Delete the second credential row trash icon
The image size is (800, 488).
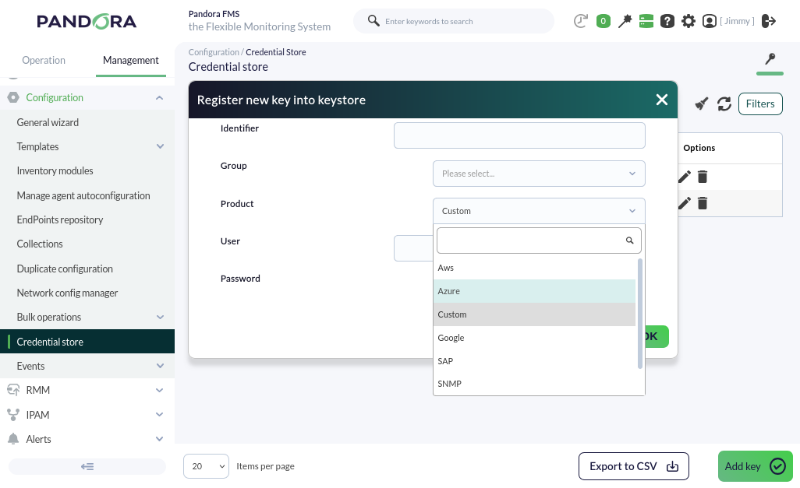click(703, 203)
